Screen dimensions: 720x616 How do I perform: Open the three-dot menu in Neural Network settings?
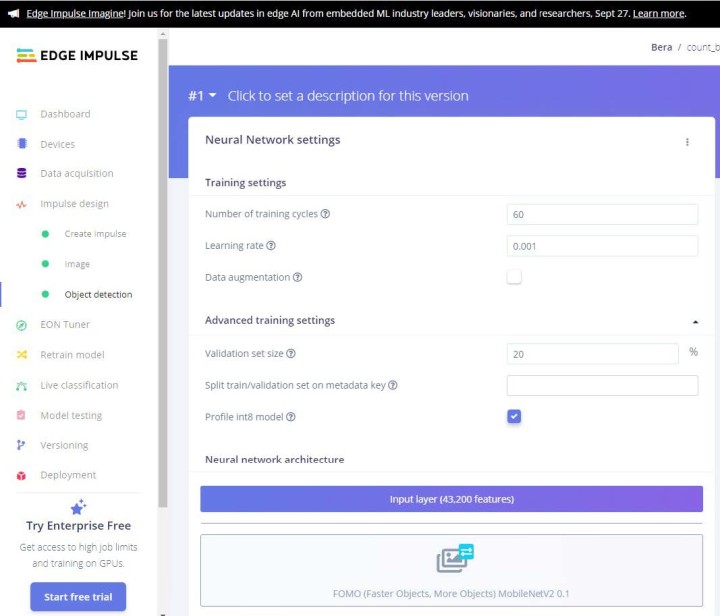687,142
